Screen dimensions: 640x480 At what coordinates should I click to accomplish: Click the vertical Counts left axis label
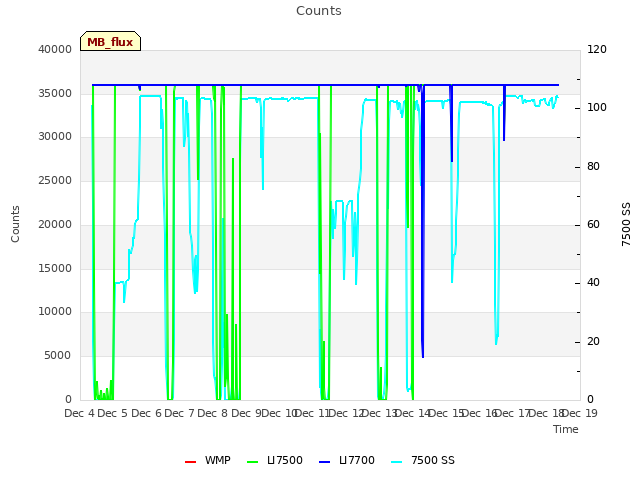point(15,224)
